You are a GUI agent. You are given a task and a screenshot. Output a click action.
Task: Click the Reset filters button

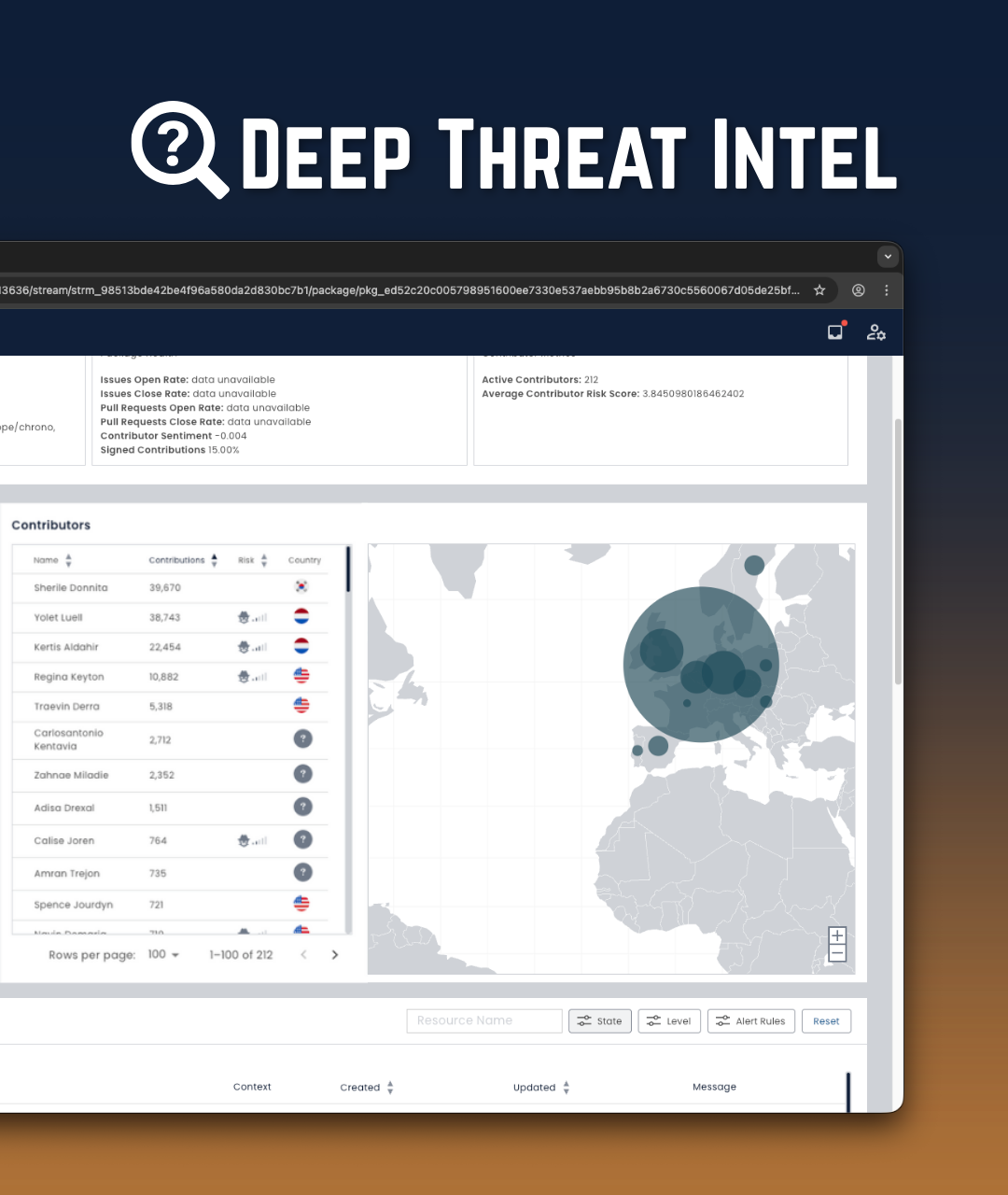[x=826, y=1021]
